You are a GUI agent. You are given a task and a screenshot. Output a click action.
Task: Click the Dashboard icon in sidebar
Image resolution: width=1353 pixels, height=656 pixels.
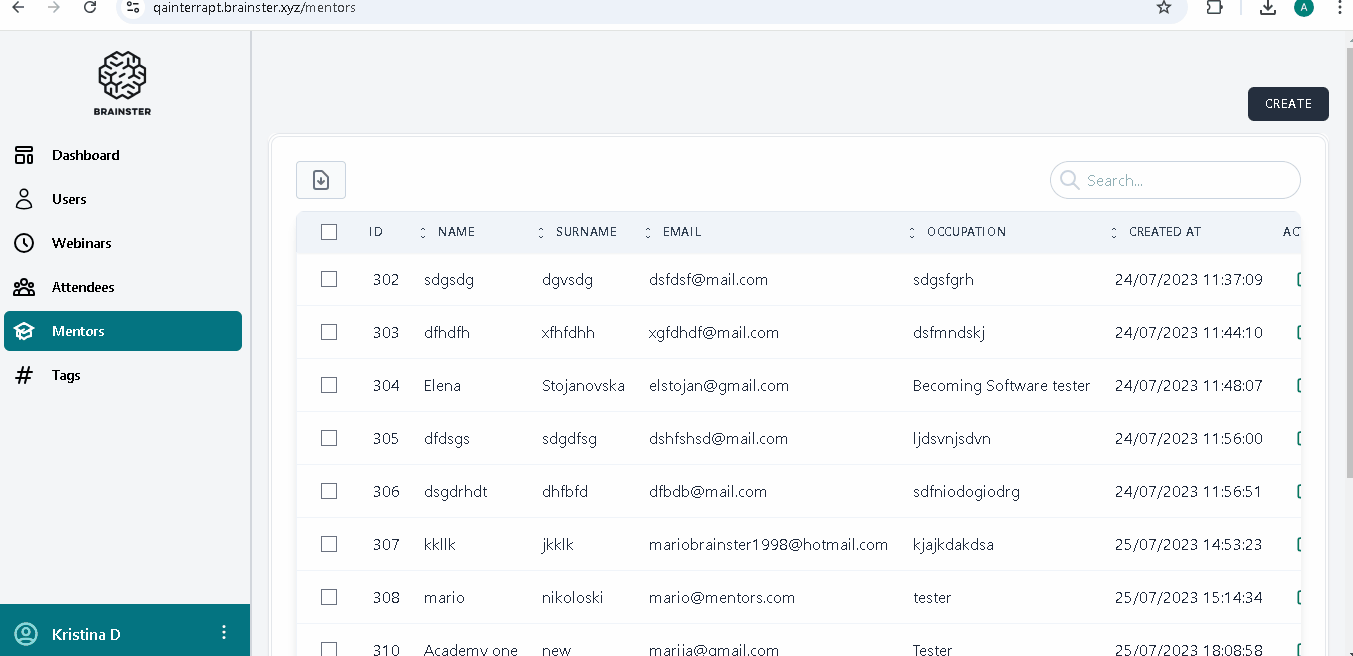[x=24, y=155]
